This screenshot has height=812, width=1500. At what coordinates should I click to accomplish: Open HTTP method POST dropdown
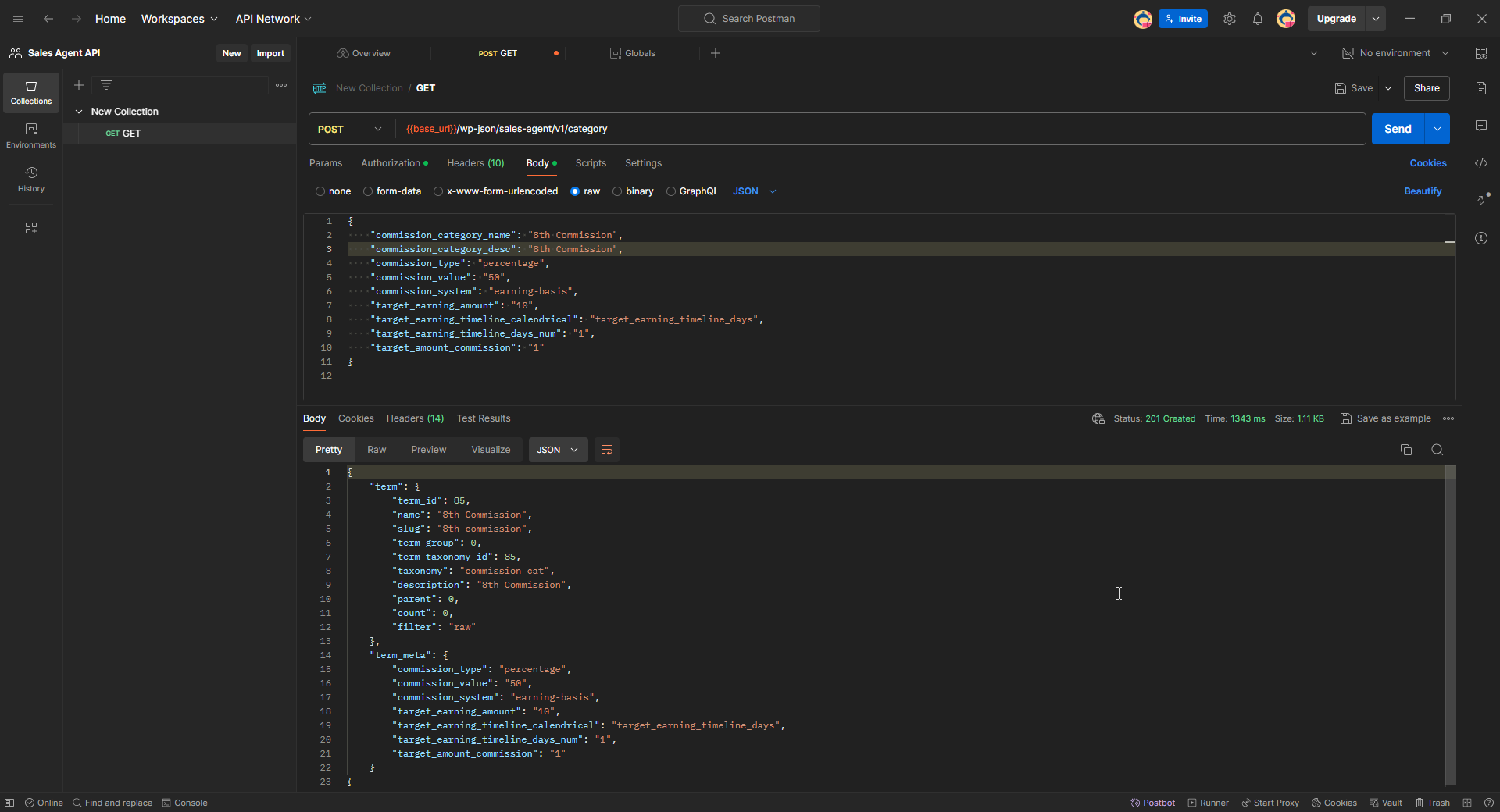tap(350, 129)
